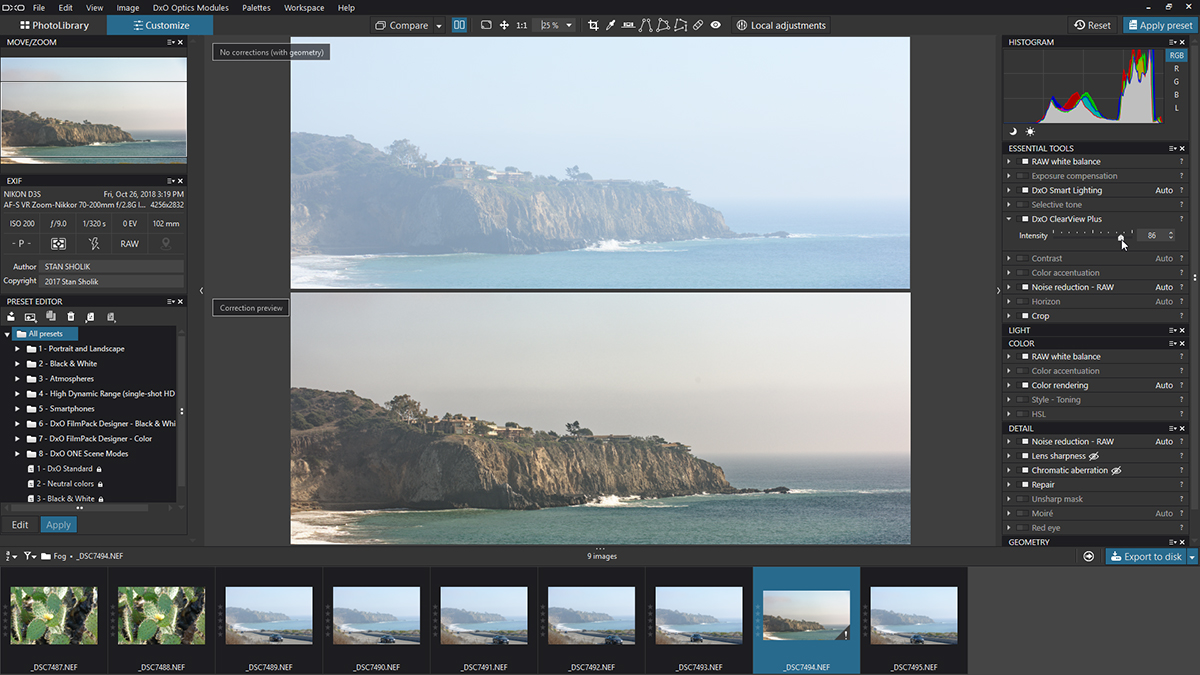Select the rectangle perspective tool
The width and height of the screenshot is (1200, 675).
(663, 25)
